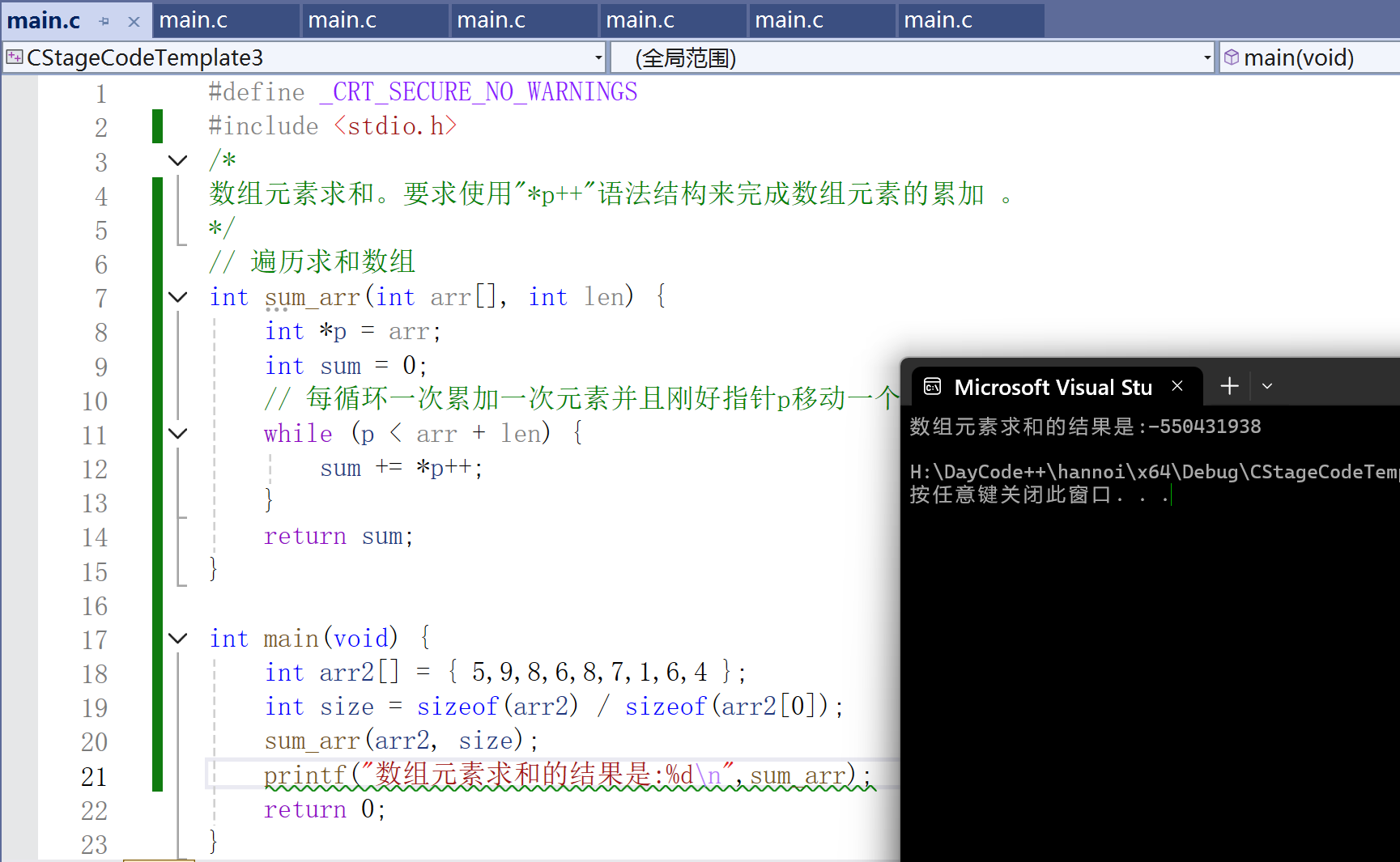Click the while condition 'p < arr + len'
Image resolution: width=1400 pixels, height=862 pixels.
coord(453,434)
